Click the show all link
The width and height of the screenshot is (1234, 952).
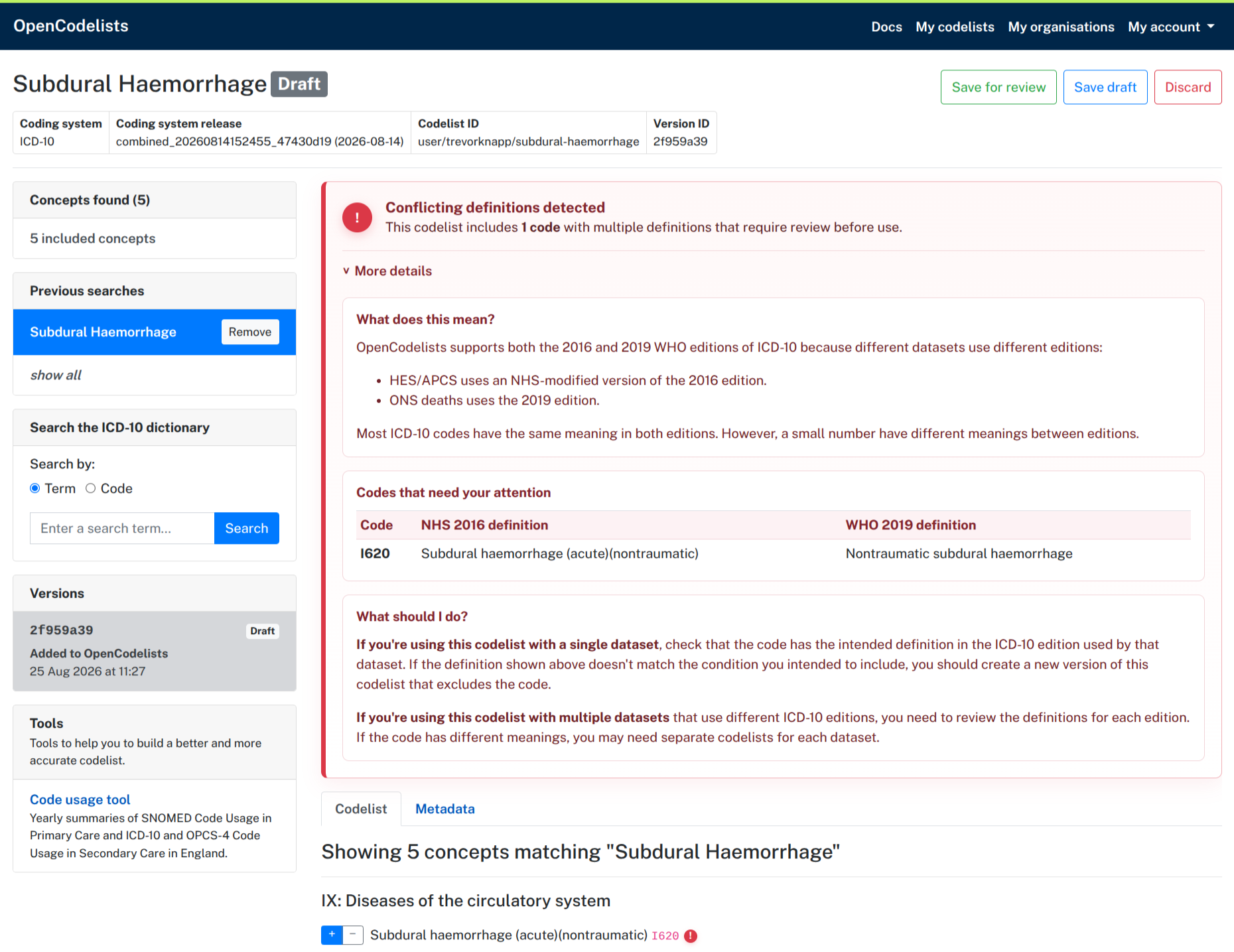(x=56, y=375)
